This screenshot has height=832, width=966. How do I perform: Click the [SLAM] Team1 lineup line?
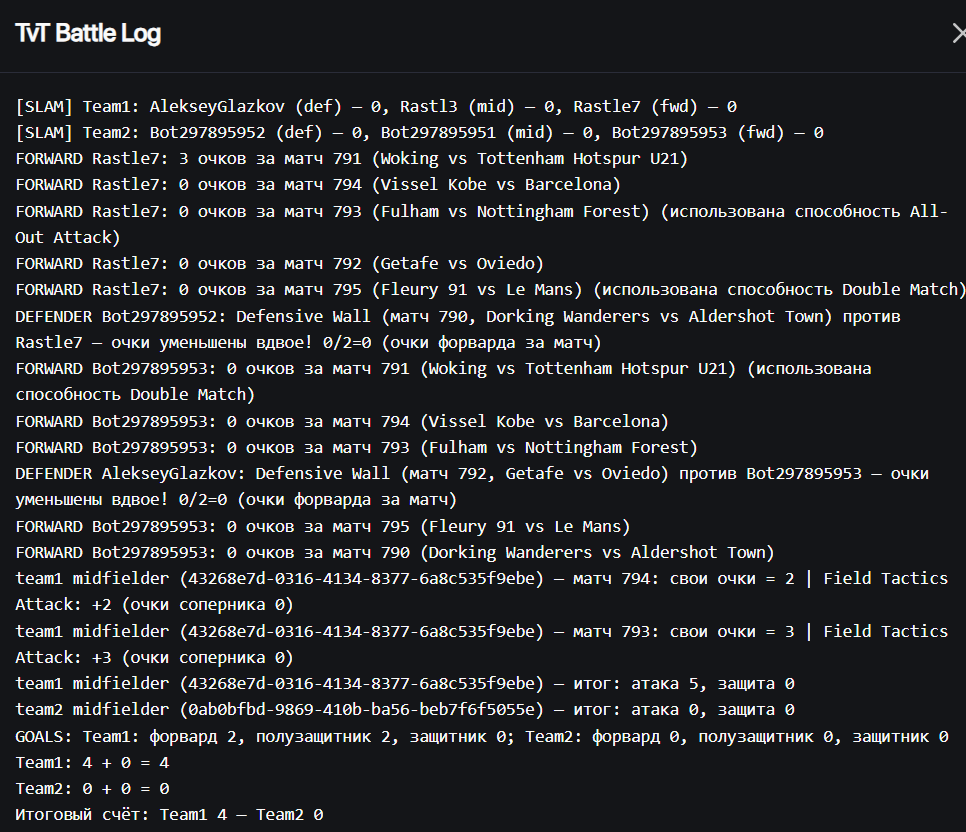pyautogui.click(x=376, y=106)
